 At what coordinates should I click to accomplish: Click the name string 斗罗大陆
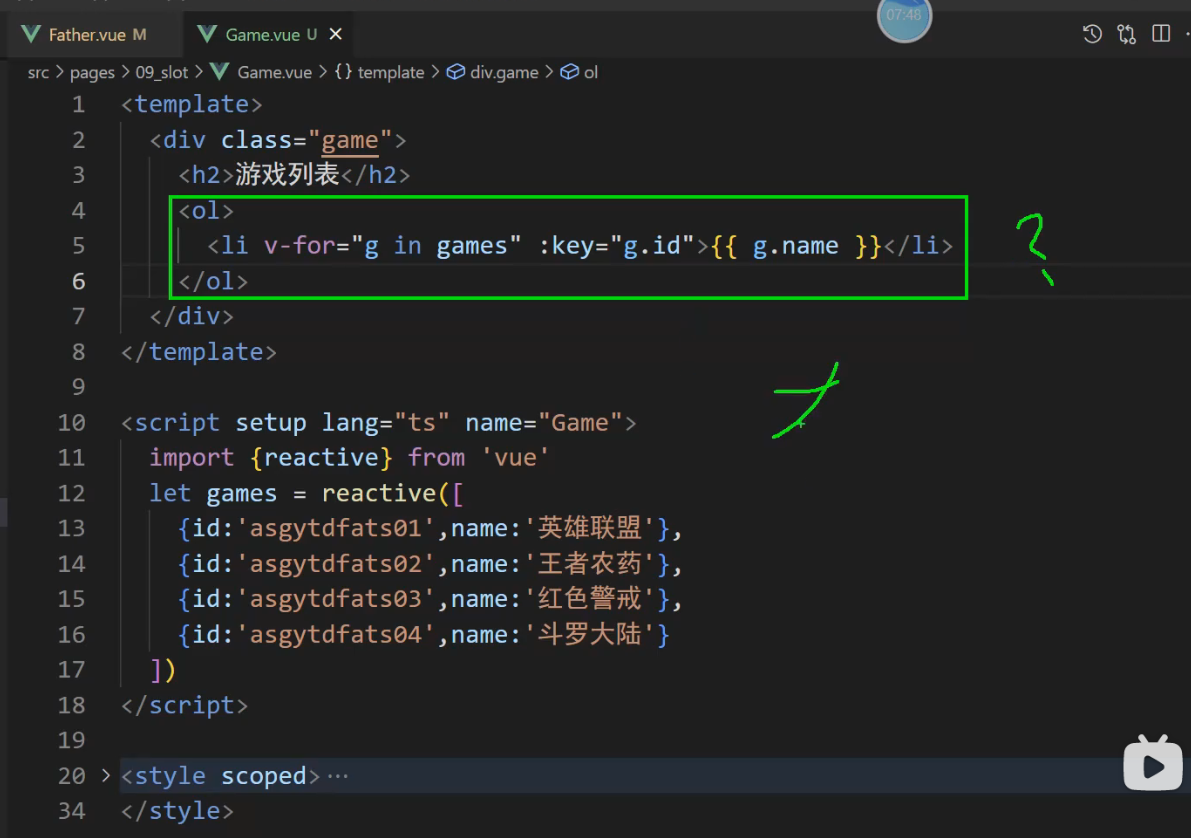(589, 634)
